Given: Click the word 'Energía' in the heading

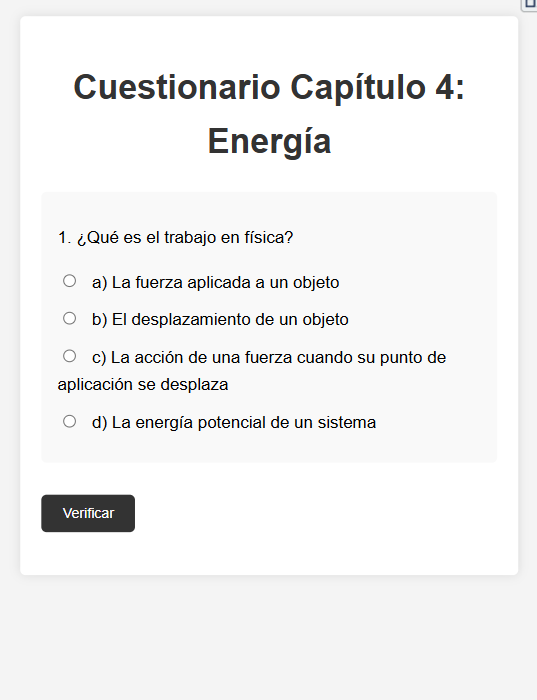Looking at the screenshot, I should [269, 142].
